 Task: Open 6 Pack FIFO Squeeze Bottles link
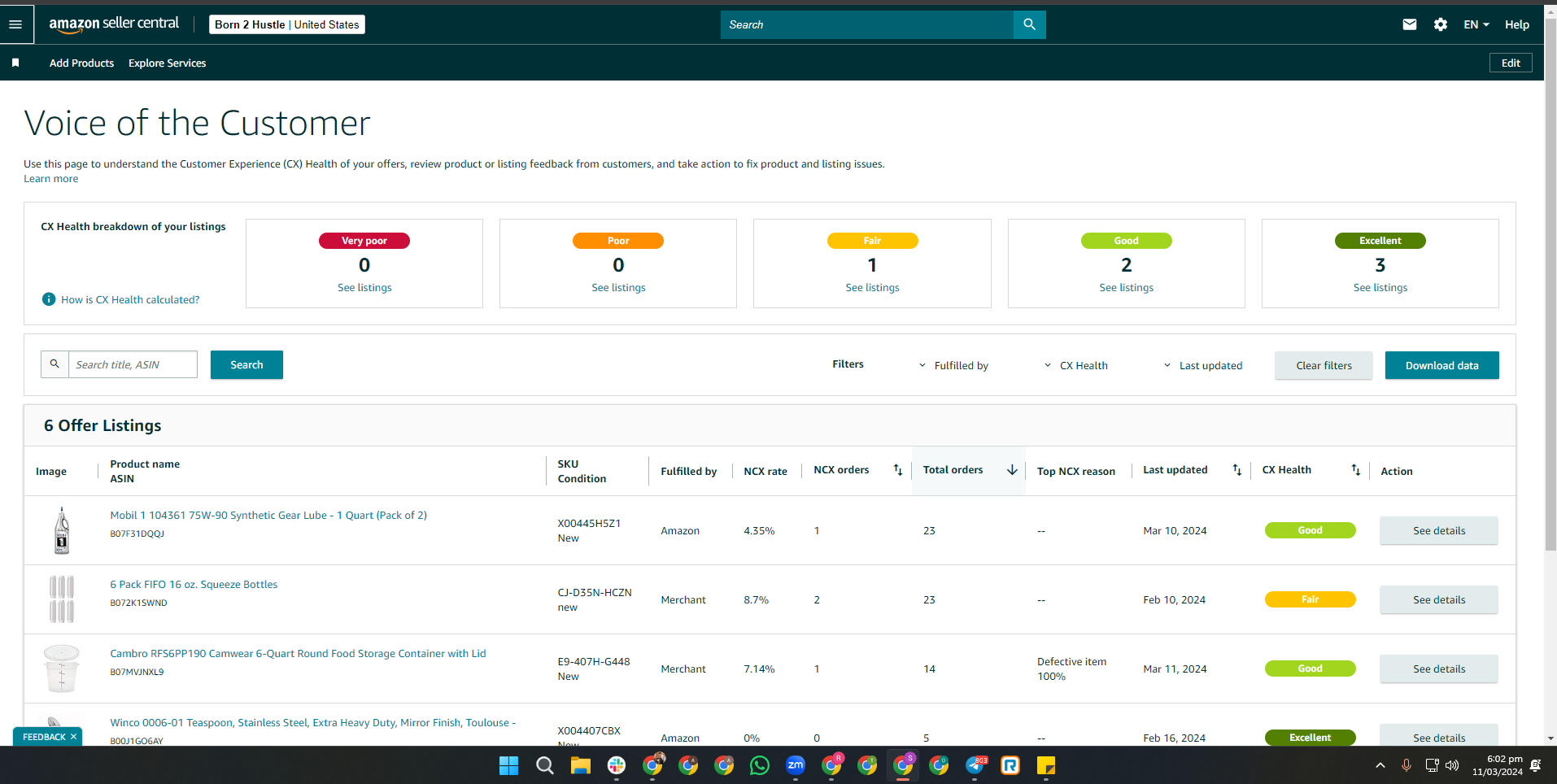[x=194, y=584]
